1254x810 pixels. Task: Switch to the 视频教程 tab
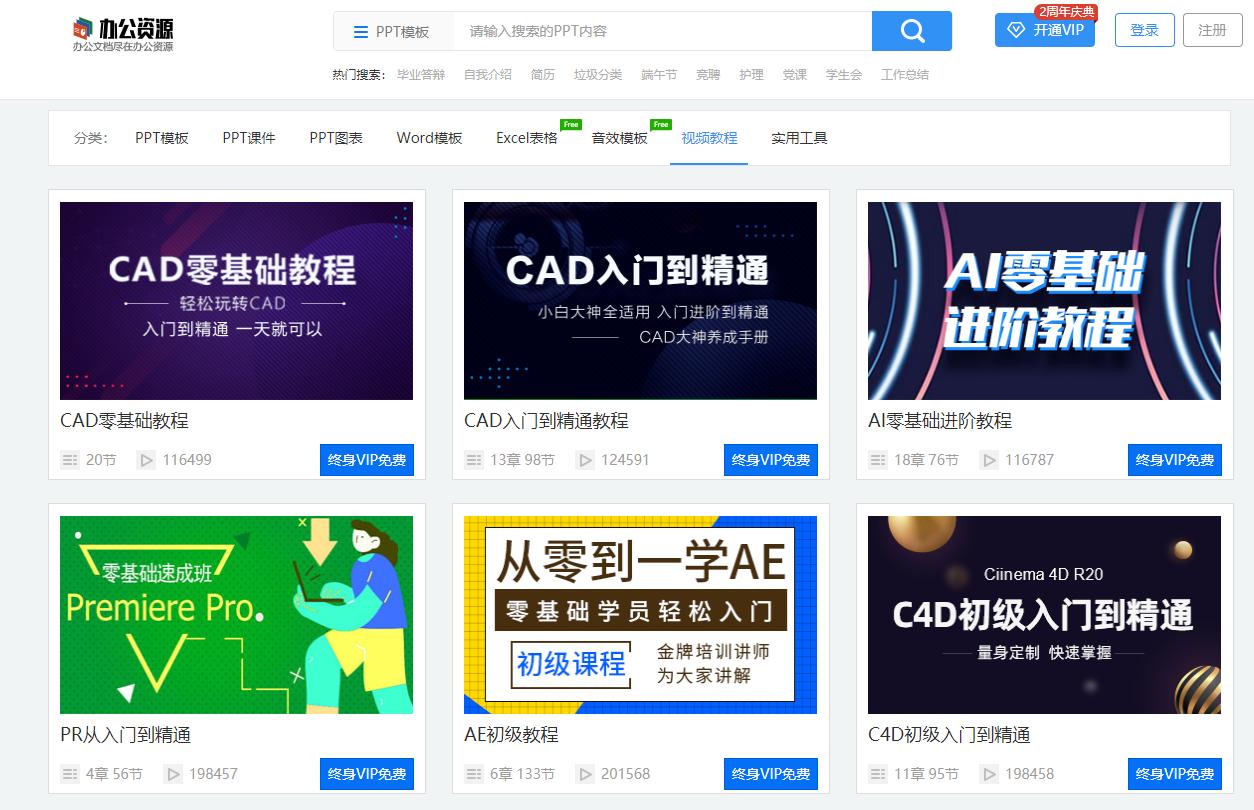709,139
